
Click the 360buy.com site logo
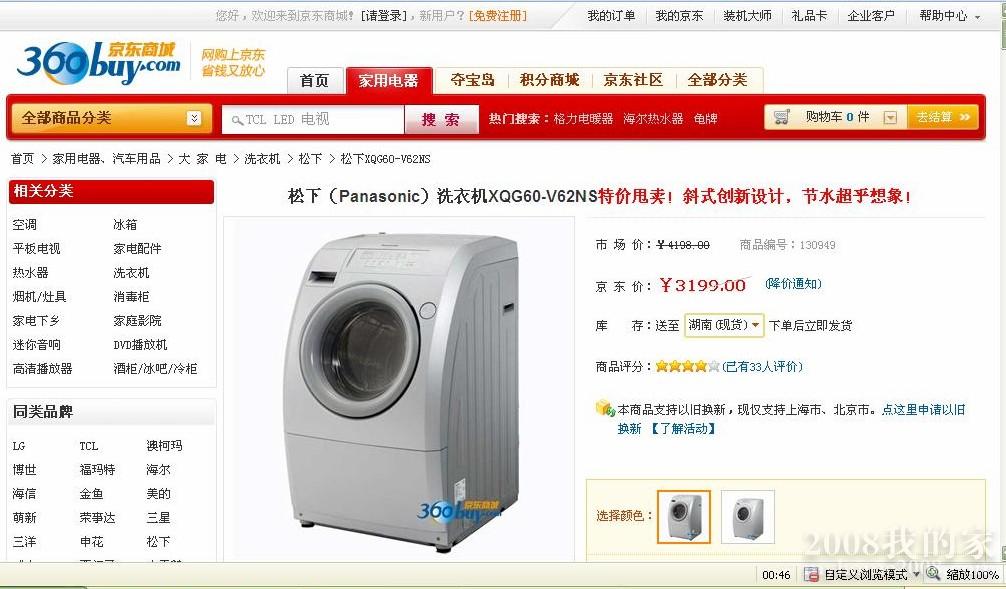[98, 62]
